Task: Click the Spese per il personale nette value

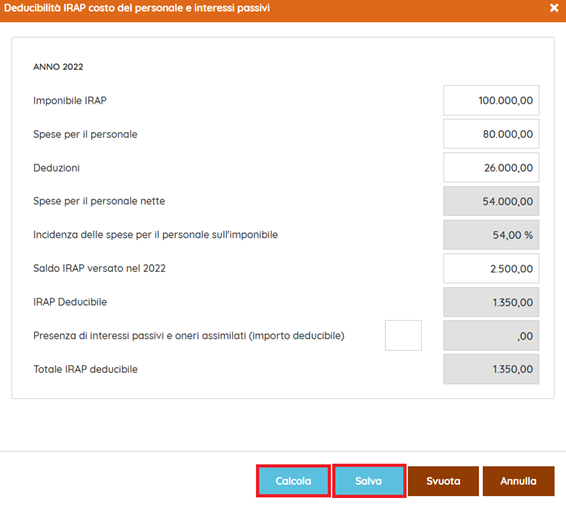Action: click(491, 201)
